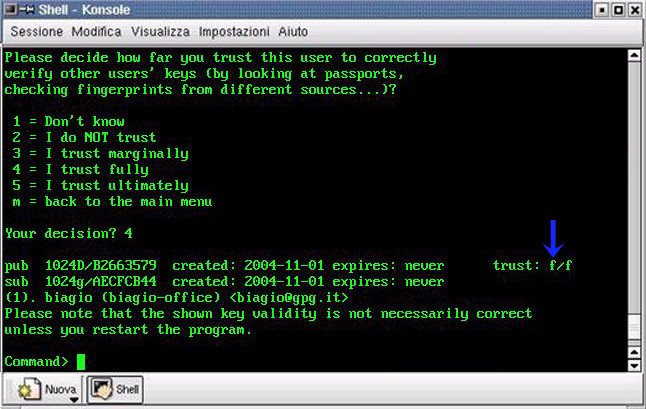Screen dimensions: 646x409
Task: Click the window menu icon in title bar
Action: pos(12,10)
